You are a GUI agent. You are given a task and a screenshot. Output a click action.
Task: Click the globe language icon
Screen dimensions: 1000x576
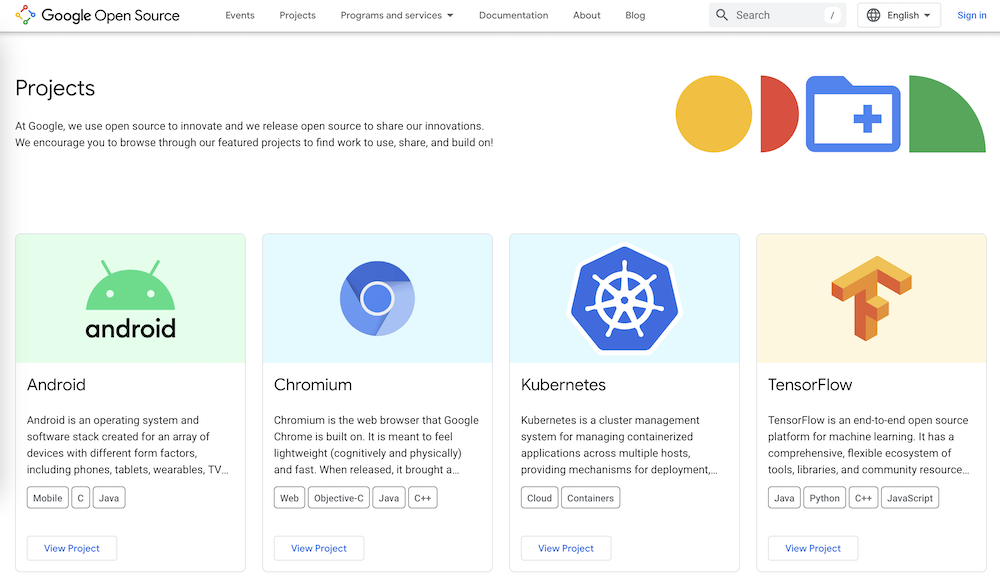tap(874, 15)
